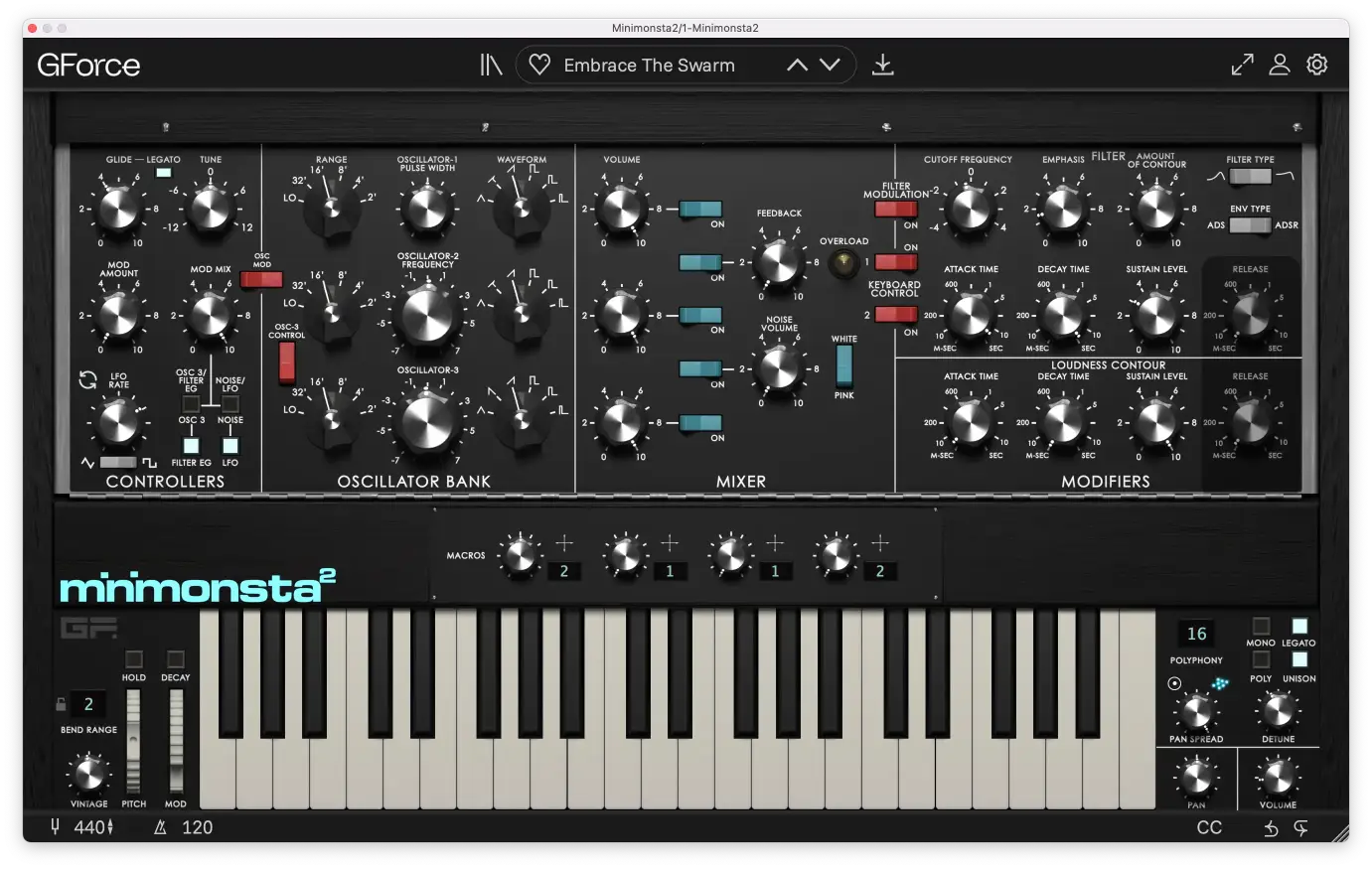The height and width of the screenshot is (869, 1372).
Task: Click the plus icon beside first macro
Action: click(x=564, y=542)
